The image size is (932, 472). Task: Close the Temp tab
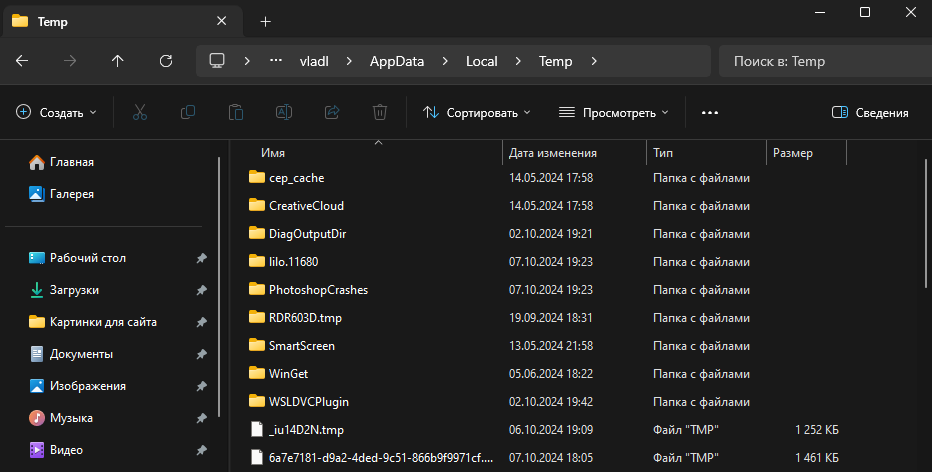coord(222,21)
